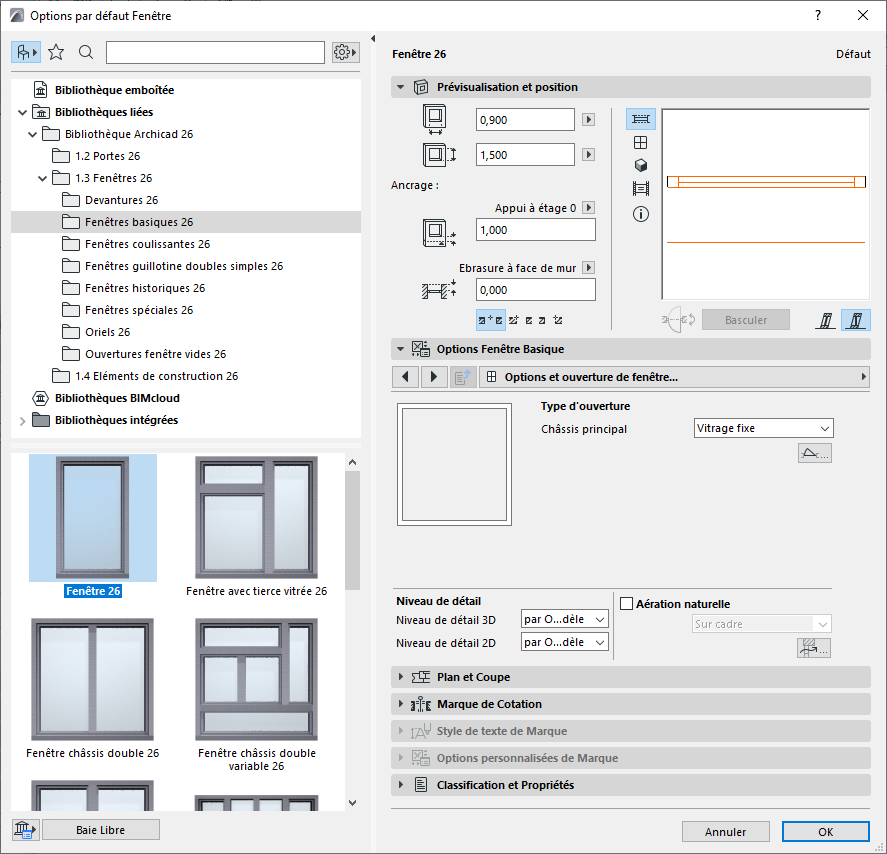This screenshot has width=887, height=854.
Task: Open the sun shading settings below Vitrage fixe
Action: (x=814, y=452)
